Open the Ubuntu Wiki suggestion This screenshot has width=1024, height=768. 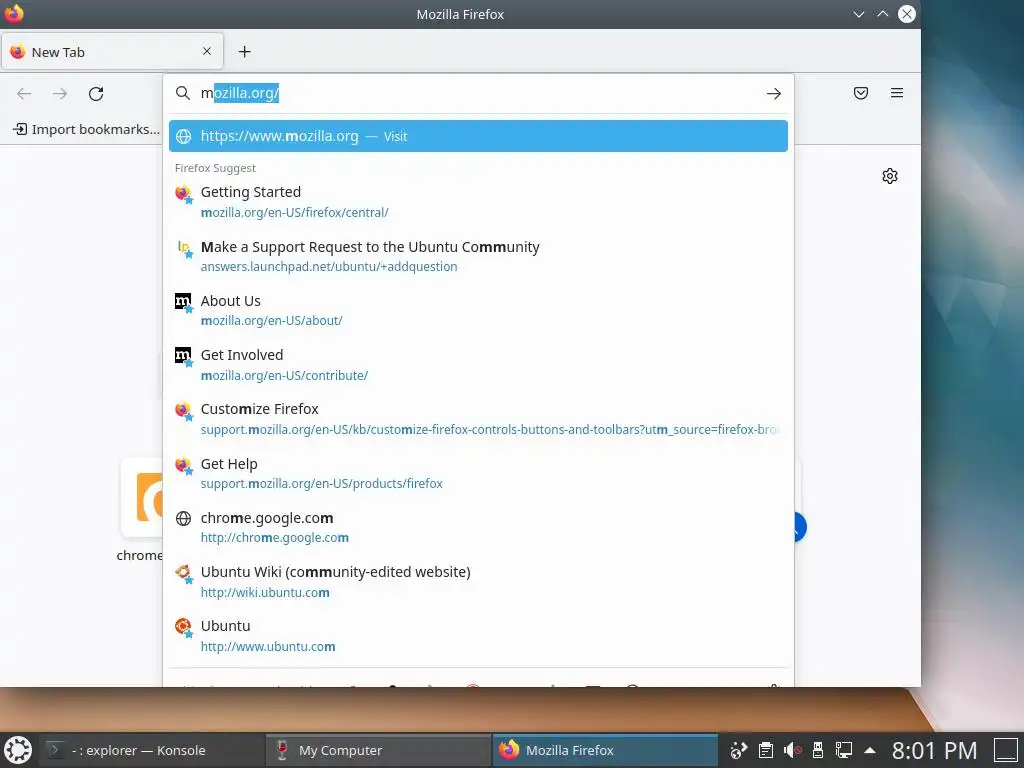coord(478,581)
